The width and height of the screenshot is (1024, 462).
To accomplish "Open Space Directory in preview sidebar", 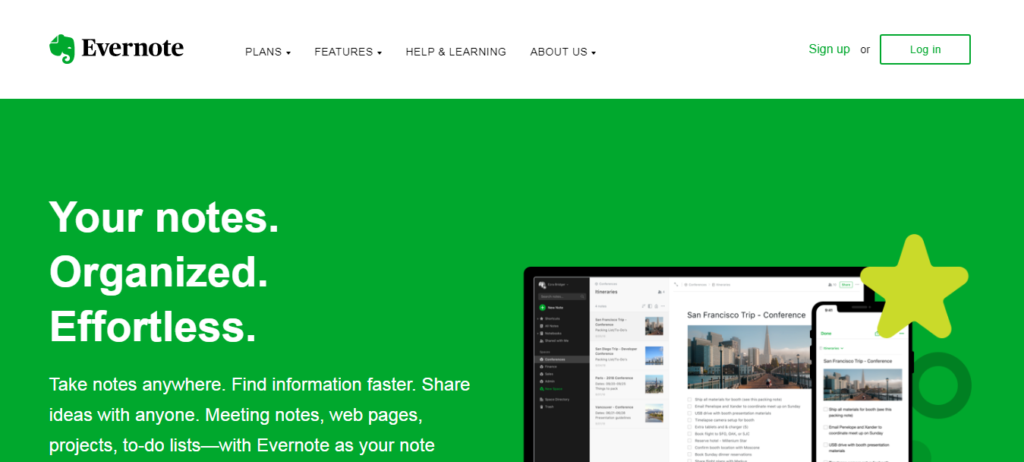I will [x=556, y=399].
